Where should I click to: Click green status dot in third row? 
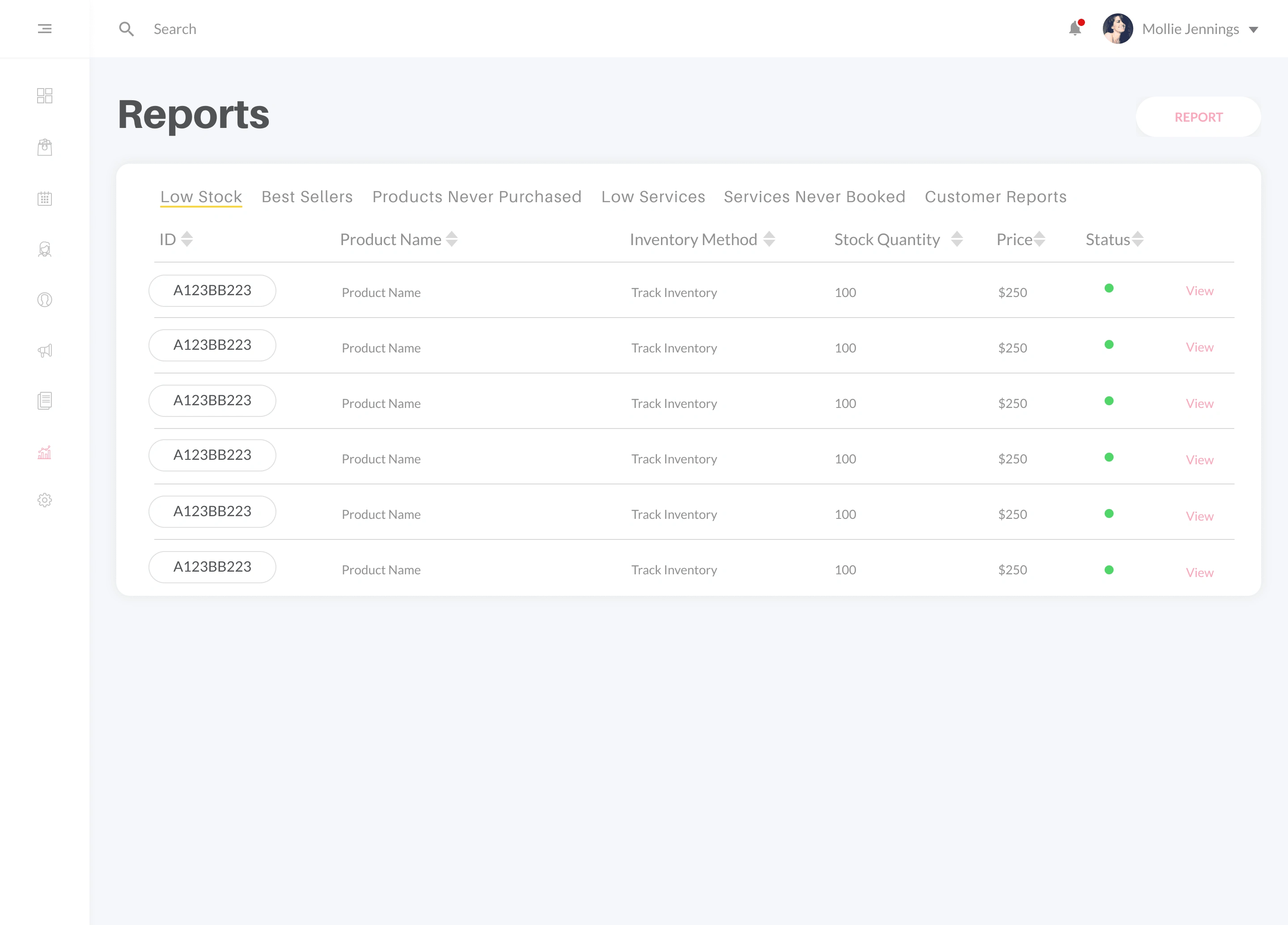pyautogui.click(x=1109, y=401)
